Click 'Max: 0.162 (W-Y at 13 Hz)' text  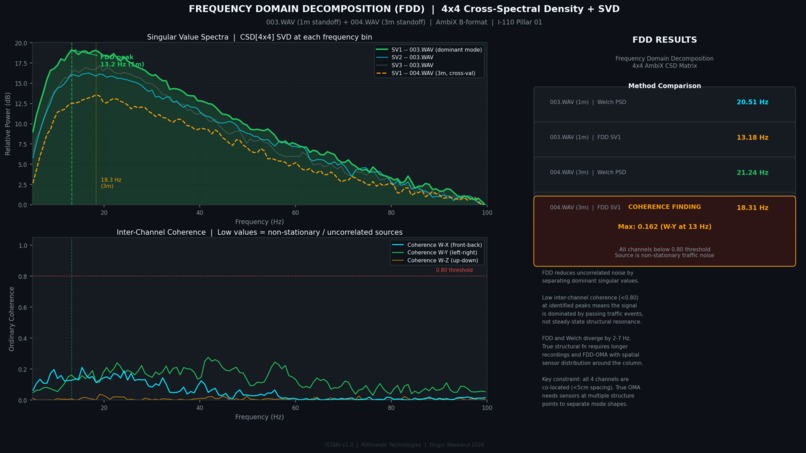pyautogui.click(x=664, y=226)
